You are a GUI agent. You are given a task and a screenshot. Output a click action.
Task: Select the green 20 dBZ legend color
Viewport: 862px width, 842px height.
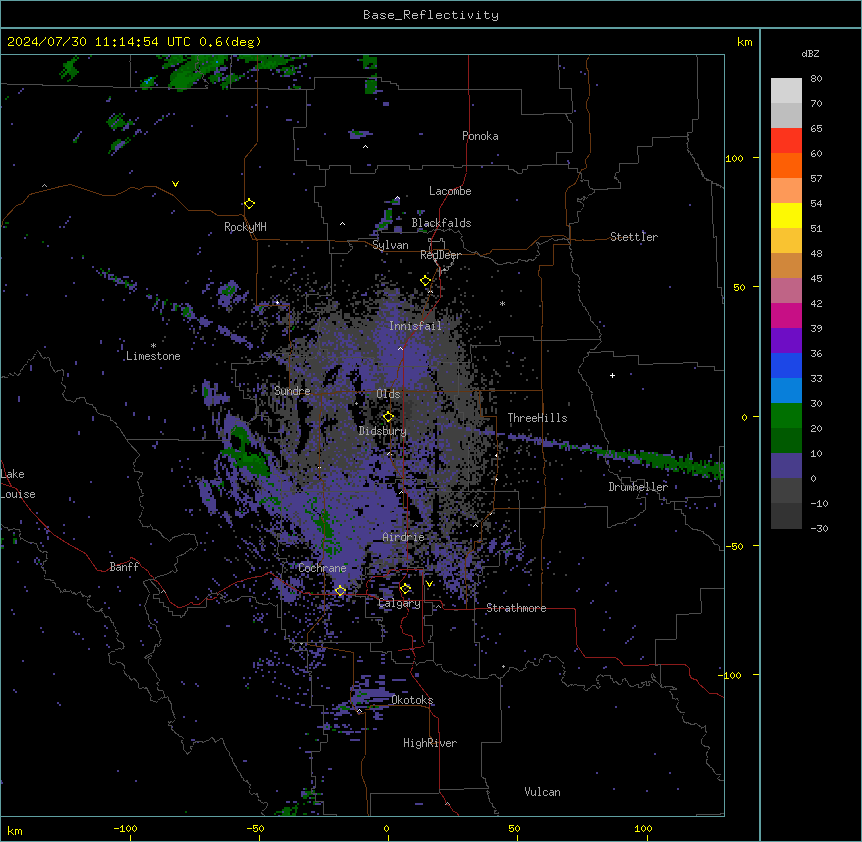(x=786, y=416)
